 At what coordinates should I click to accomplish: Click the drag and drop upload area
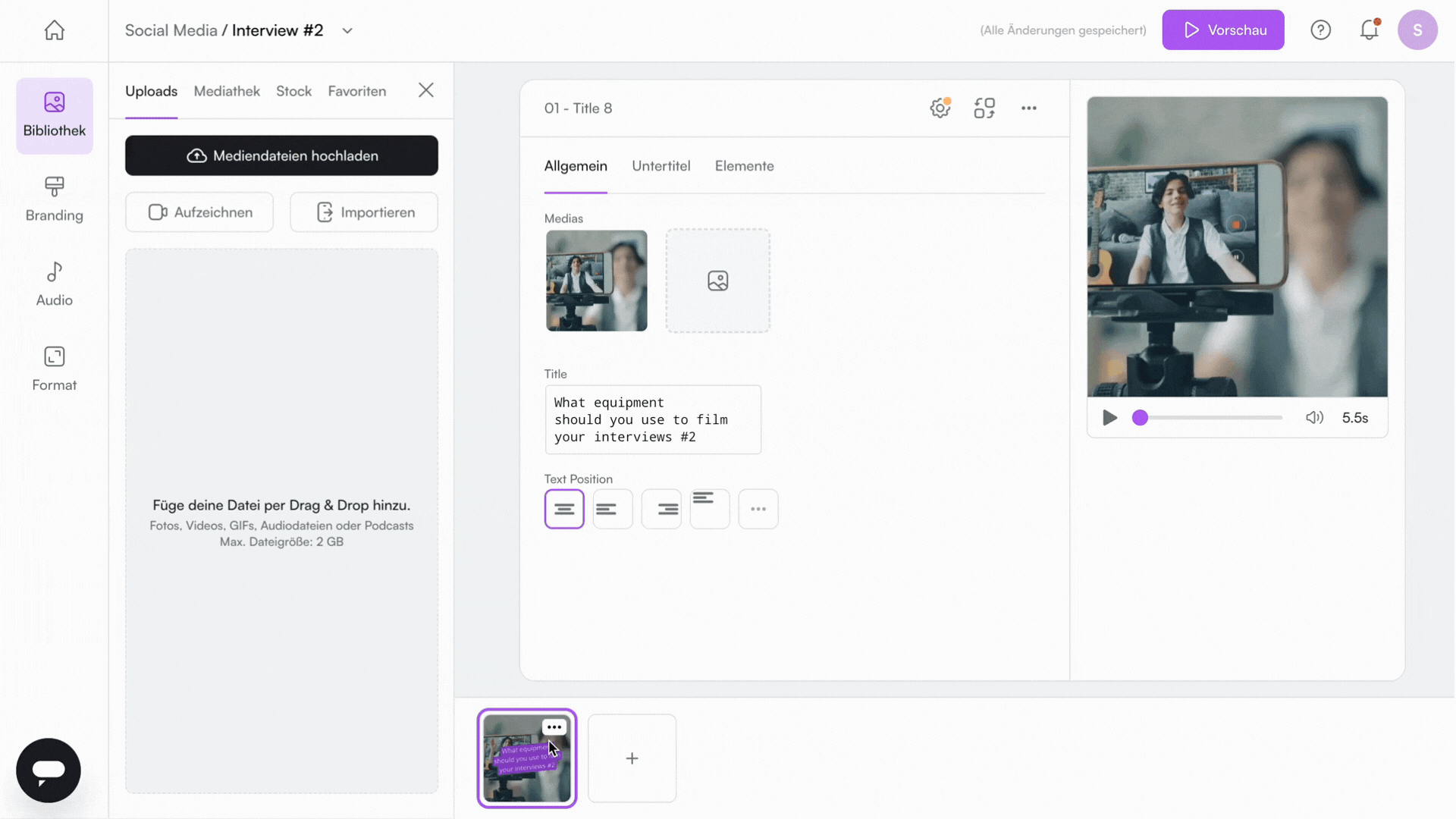281,521
